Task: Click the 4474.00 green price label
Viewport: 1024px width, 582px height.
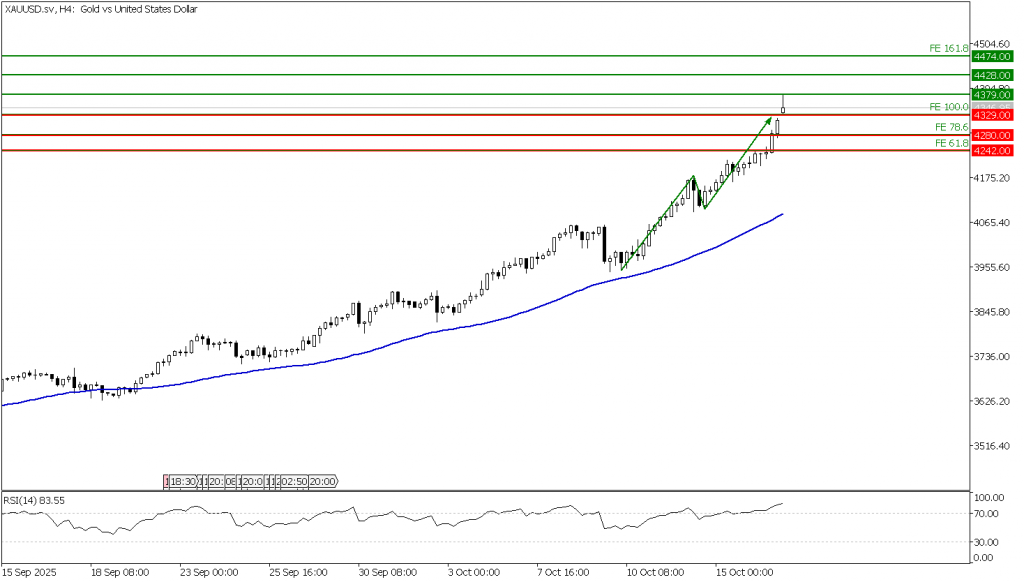Action: (992, 57)
